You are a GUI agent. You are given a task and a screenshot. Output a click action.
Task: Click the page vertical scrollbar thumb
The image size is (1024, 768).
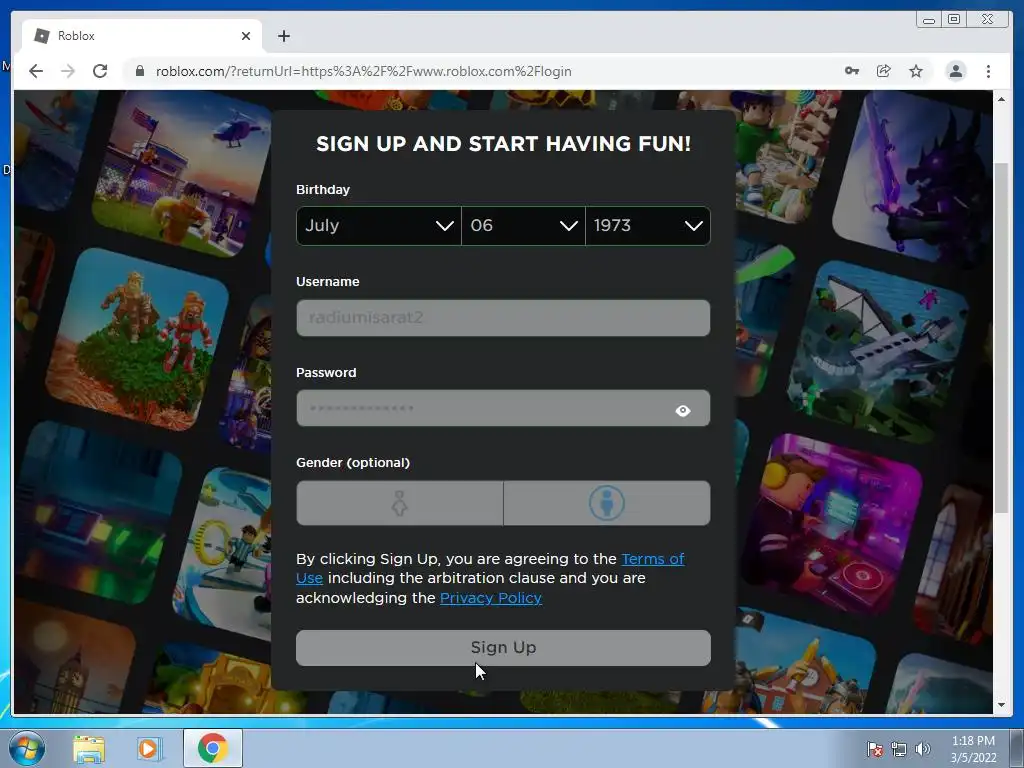(x=1001, y=337)
